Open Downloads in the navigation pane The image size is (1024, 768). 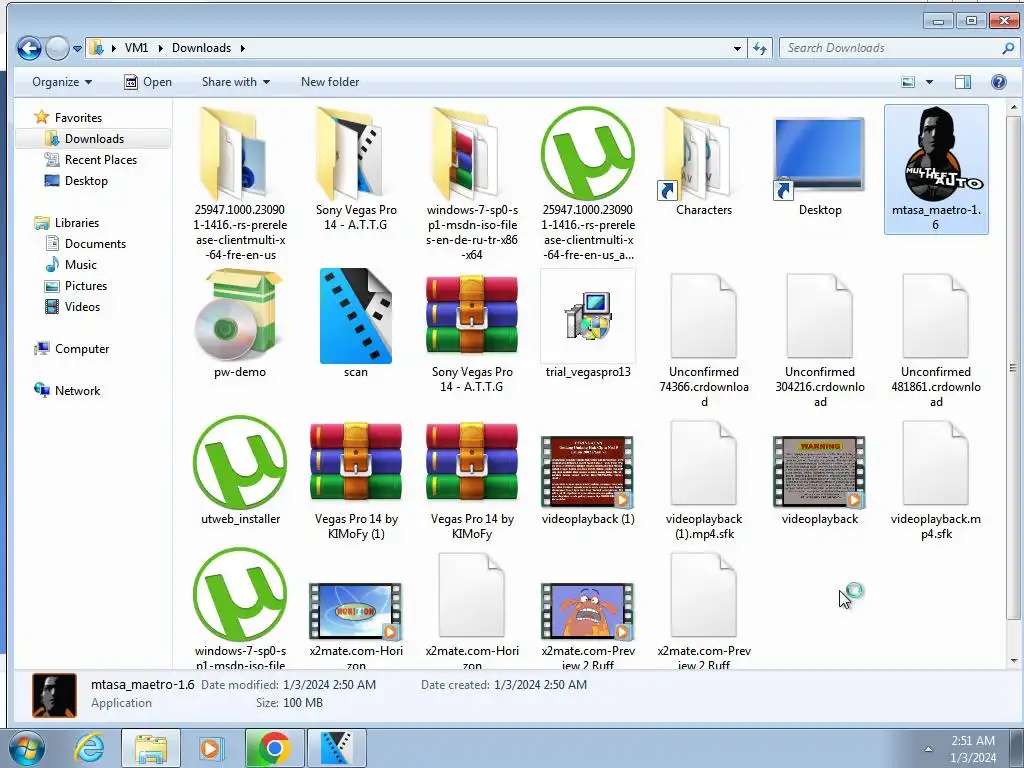pos(94,138)
